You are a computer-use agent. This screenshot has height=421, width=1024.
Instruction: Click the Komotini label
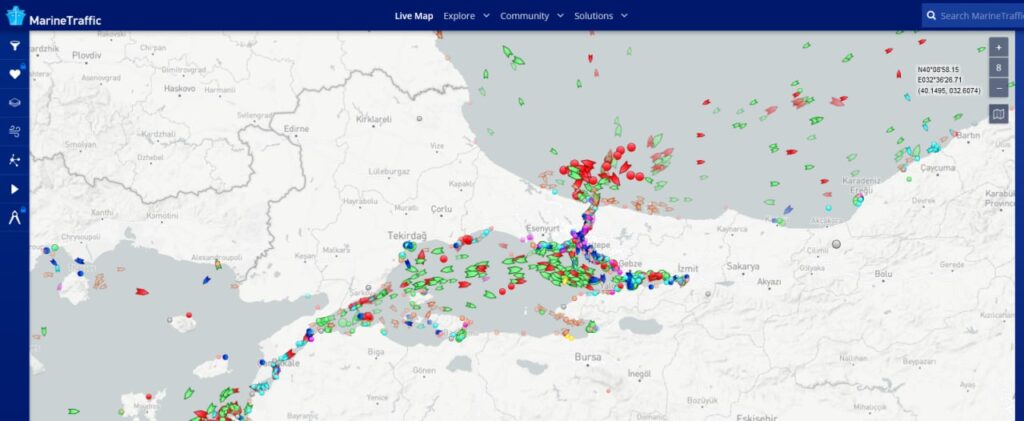pos(162,215)
